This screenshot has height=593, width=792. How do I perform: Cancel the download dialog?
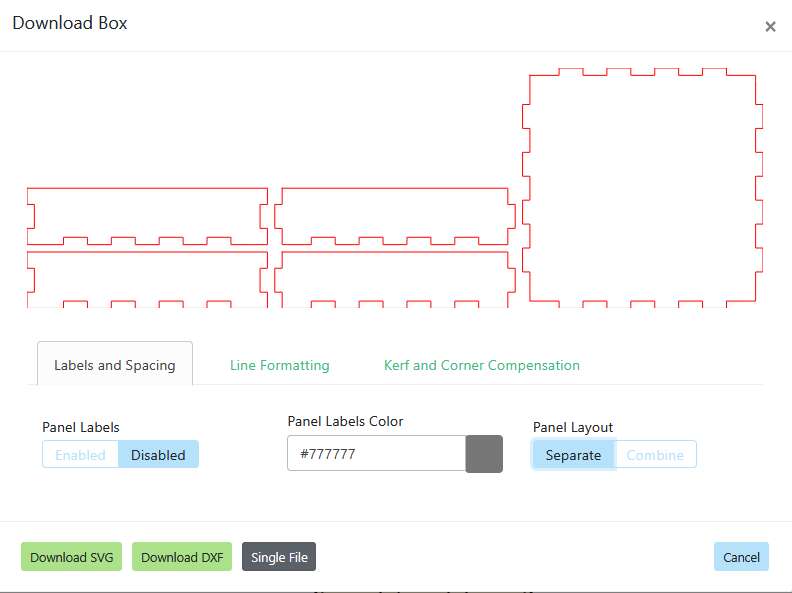pos(741,557)
